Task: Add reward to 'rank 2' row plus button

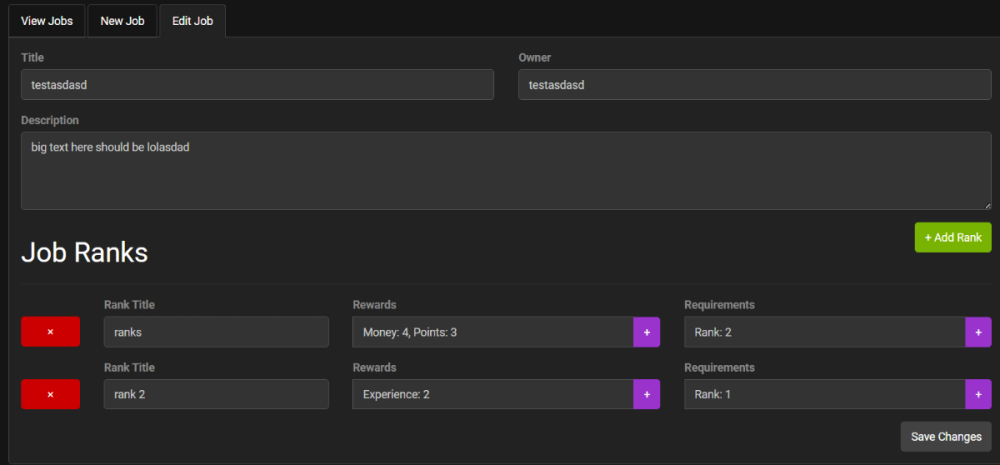Action: [x=646, y=394]
